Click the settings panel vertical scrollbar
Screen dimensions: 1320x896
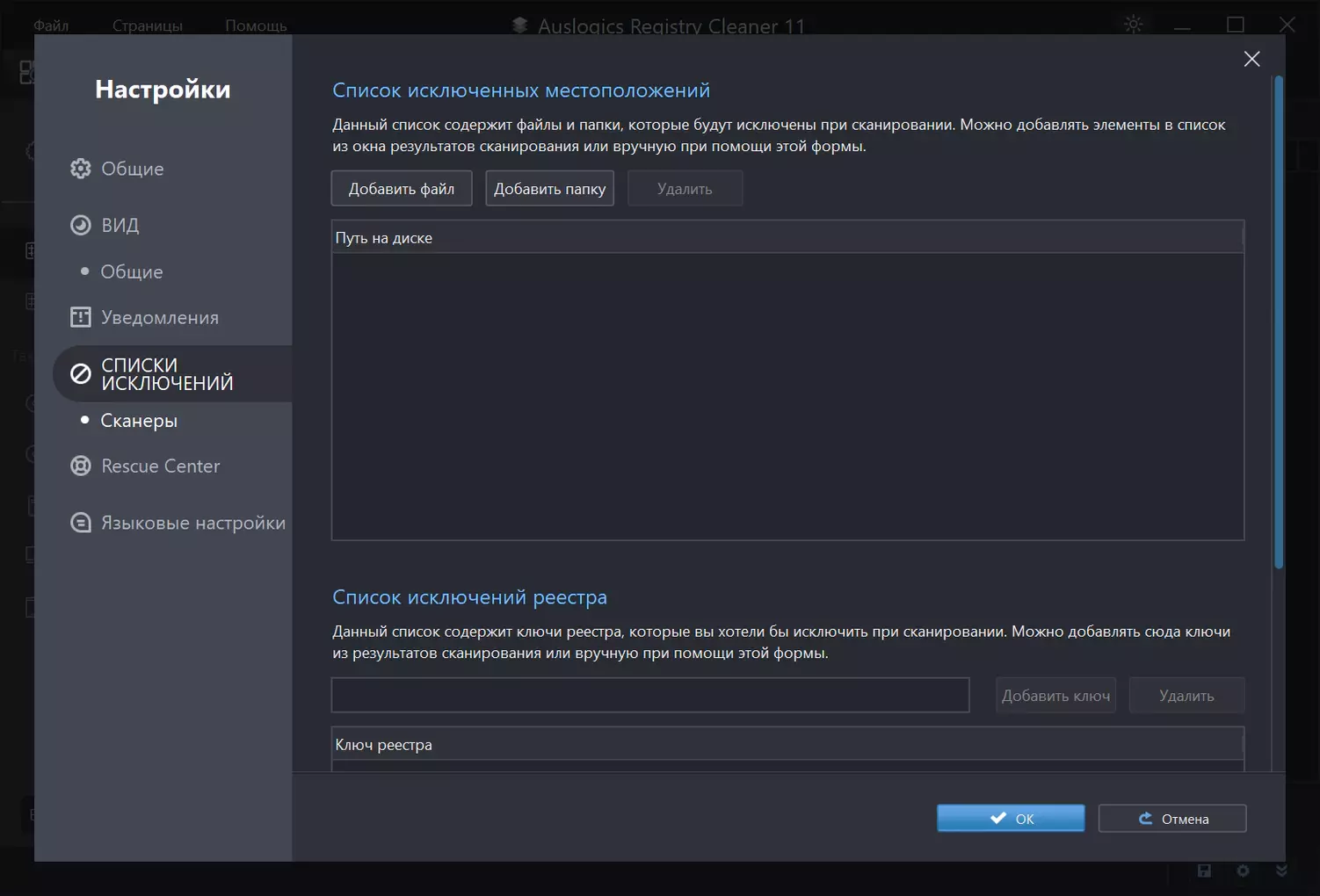(x=1279, y=322)
